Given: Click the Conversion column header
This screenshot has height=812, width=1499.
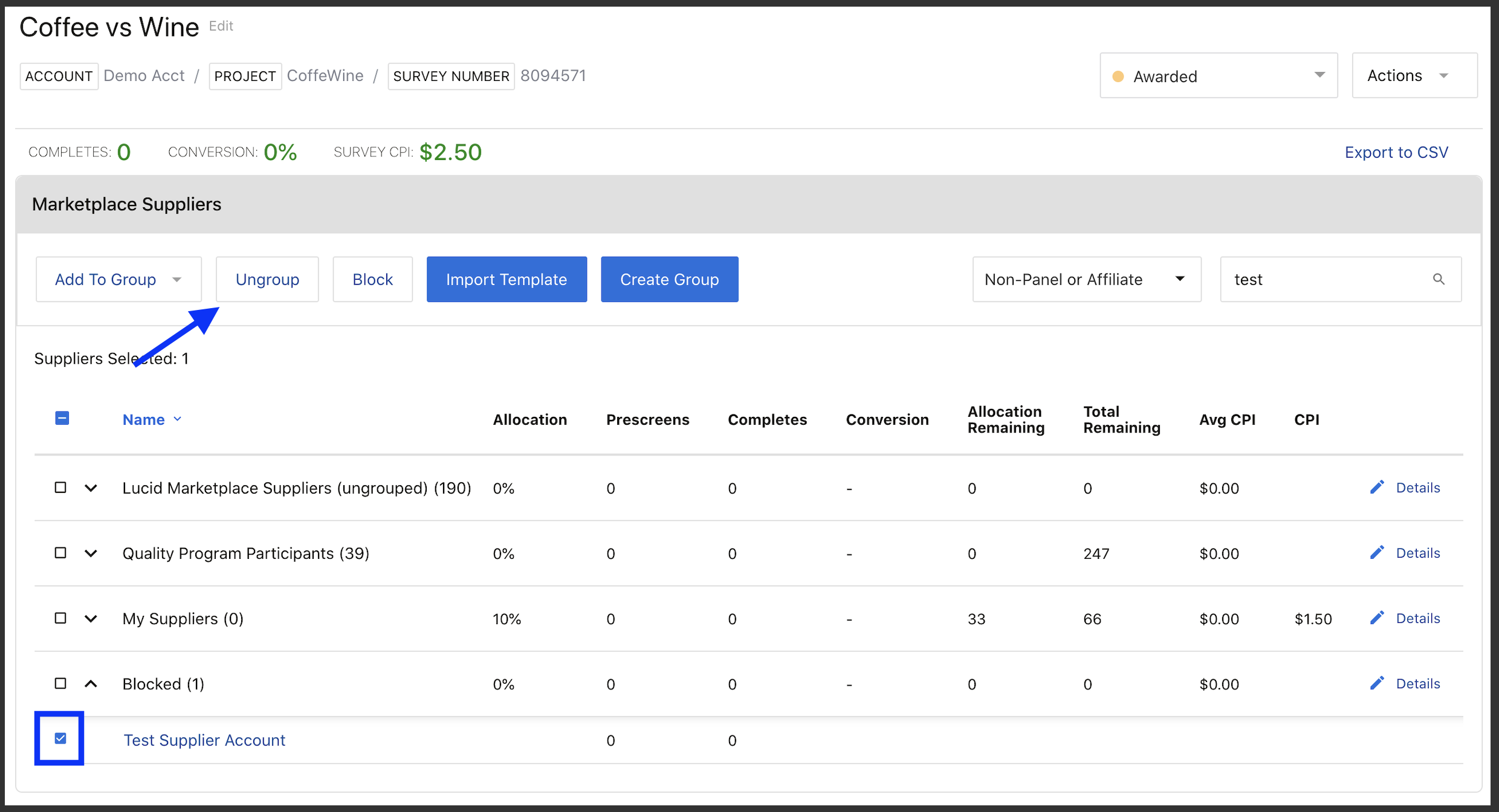Looking at the screenshot, I should 887,419.
